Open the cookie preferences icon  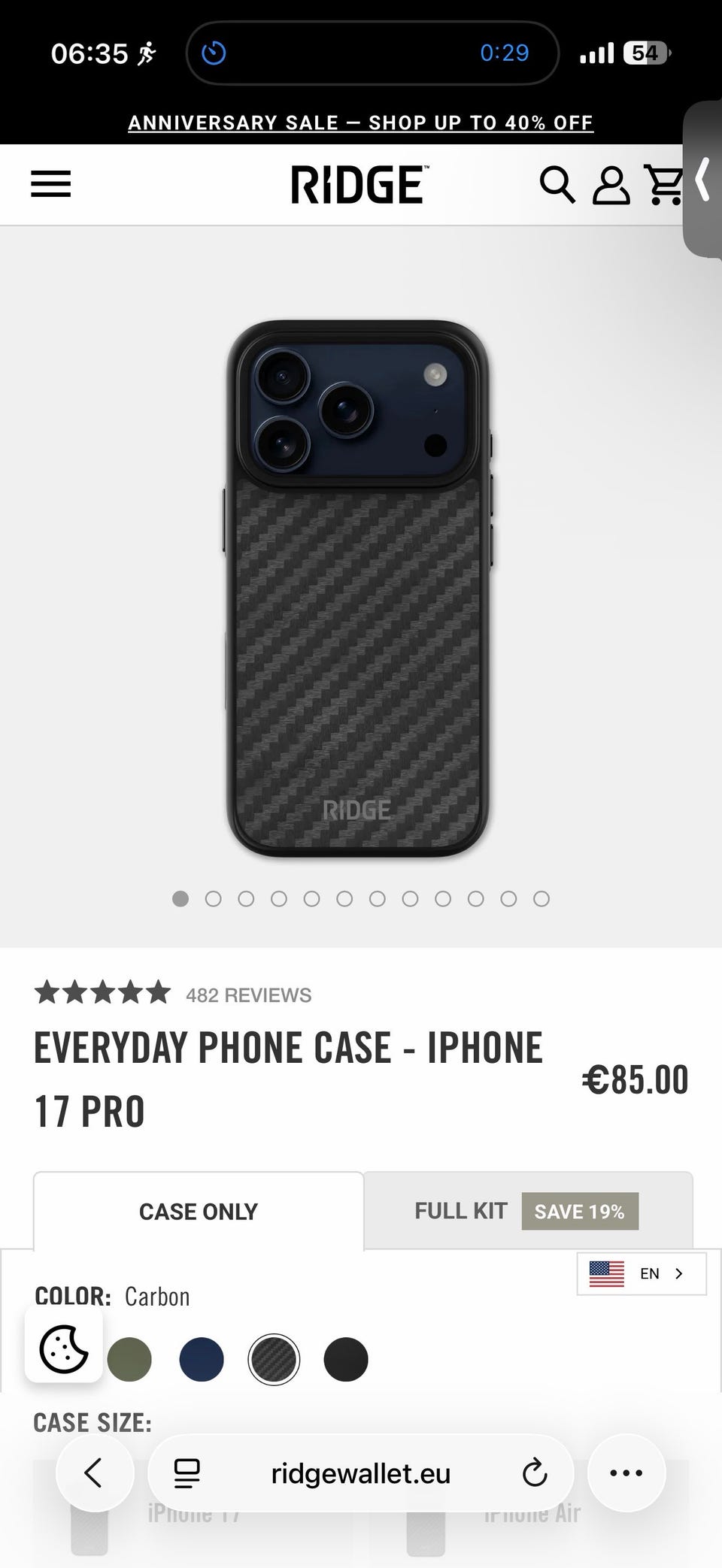pyautogui.click(x=64, y=1349)
